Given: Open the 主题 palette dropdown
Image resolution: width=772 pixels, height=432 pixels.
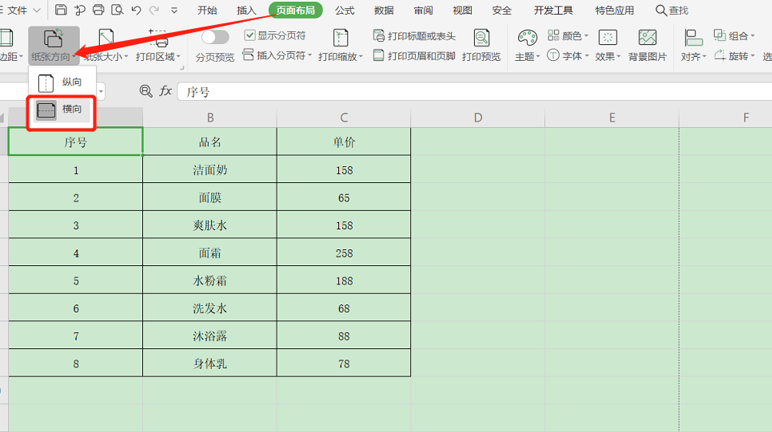Looking at the screenshot, I should tap(527, 45).
